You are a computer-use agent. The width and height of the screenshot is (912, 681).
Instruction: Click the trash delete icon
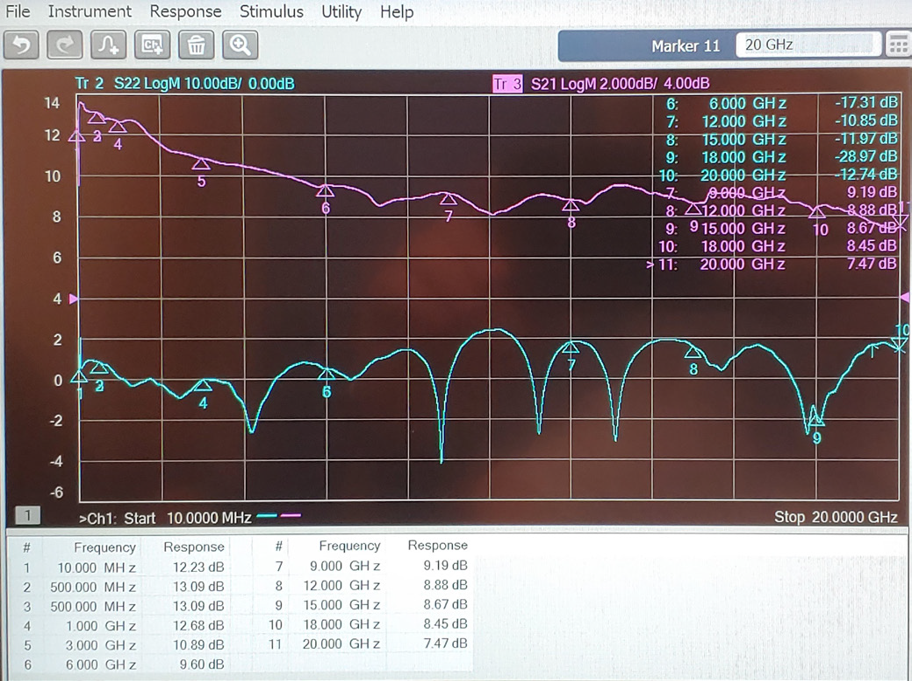tap(196, 45)
